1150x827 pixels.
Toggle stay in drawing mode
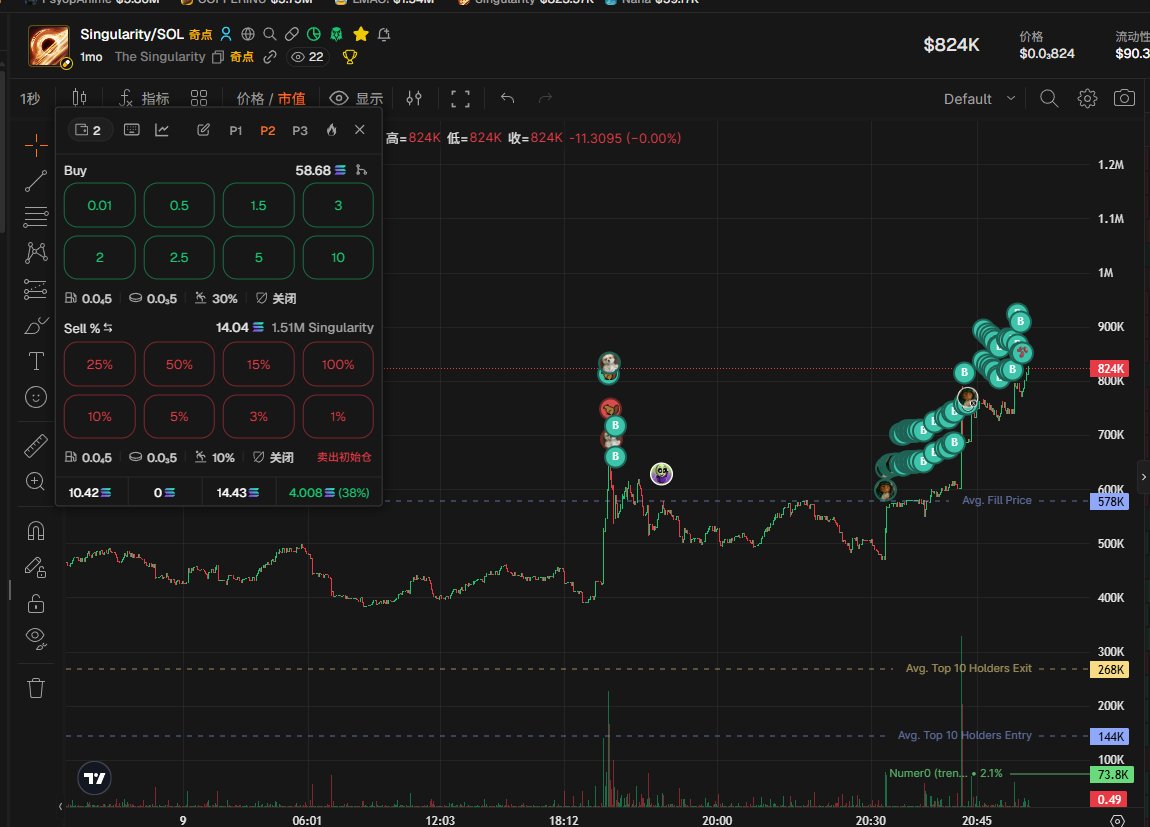coord(36,567)
